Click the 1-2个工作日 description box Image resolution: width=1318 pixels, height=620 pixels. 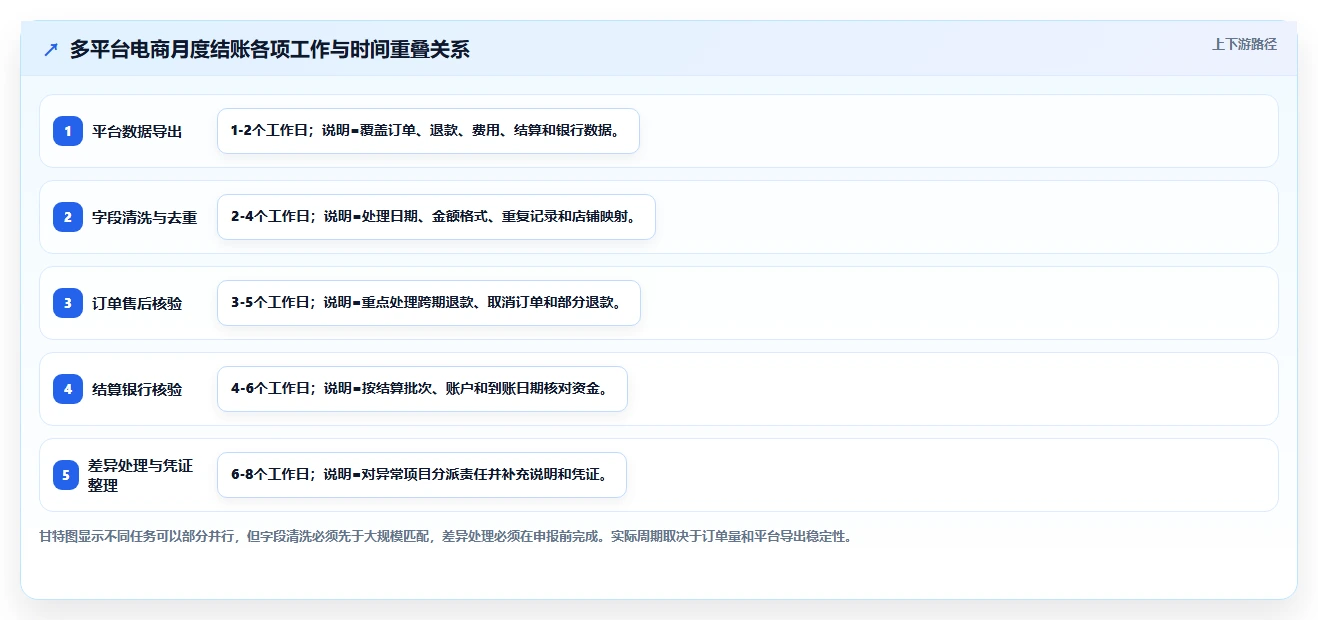click(428, 131)
